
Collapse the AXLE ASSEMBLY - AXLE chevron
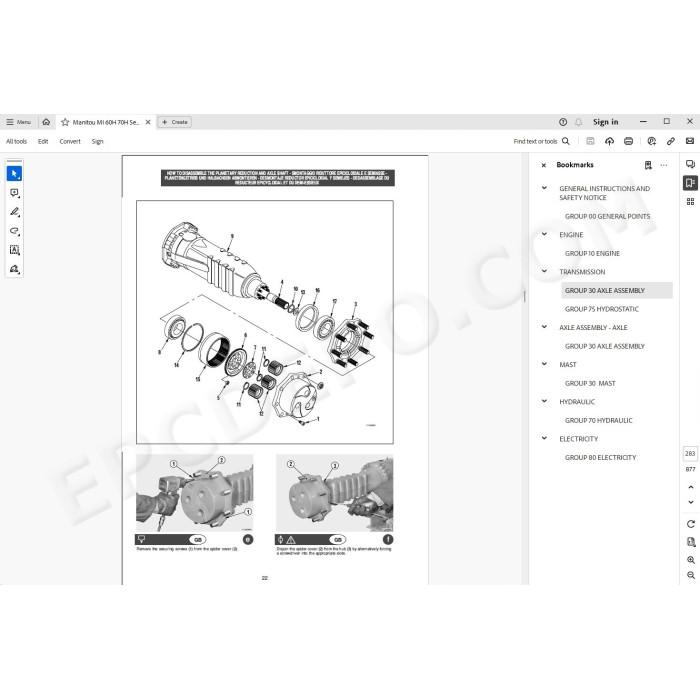point(544,327)
